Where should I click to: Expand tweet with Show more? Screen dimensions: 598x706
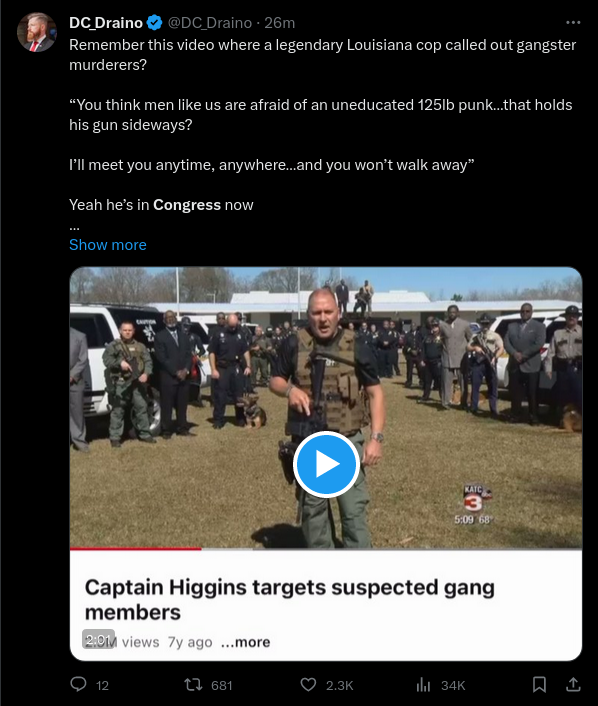click(x=108, y=244)
